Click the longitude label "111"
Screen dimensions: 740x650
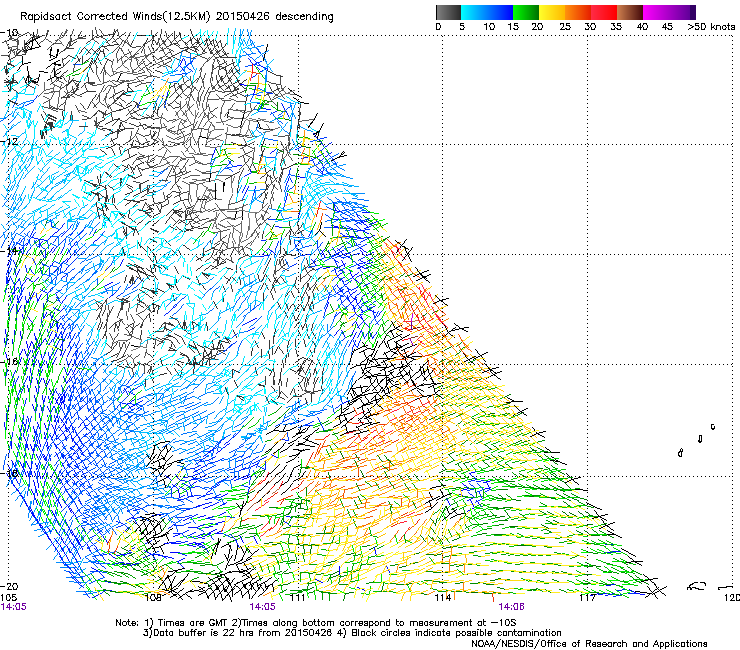[x=298, y=598]
